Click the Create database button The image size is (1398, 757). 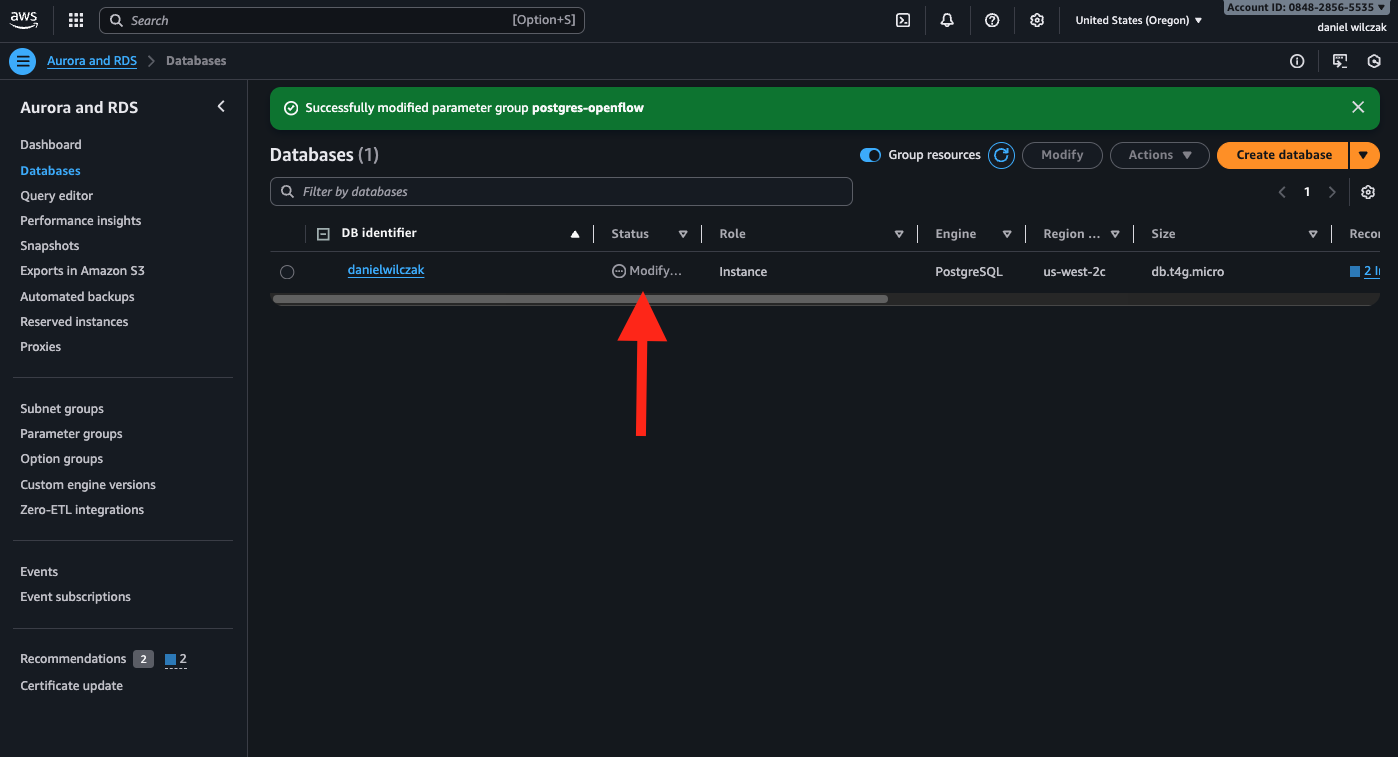tap(1283, 155)
